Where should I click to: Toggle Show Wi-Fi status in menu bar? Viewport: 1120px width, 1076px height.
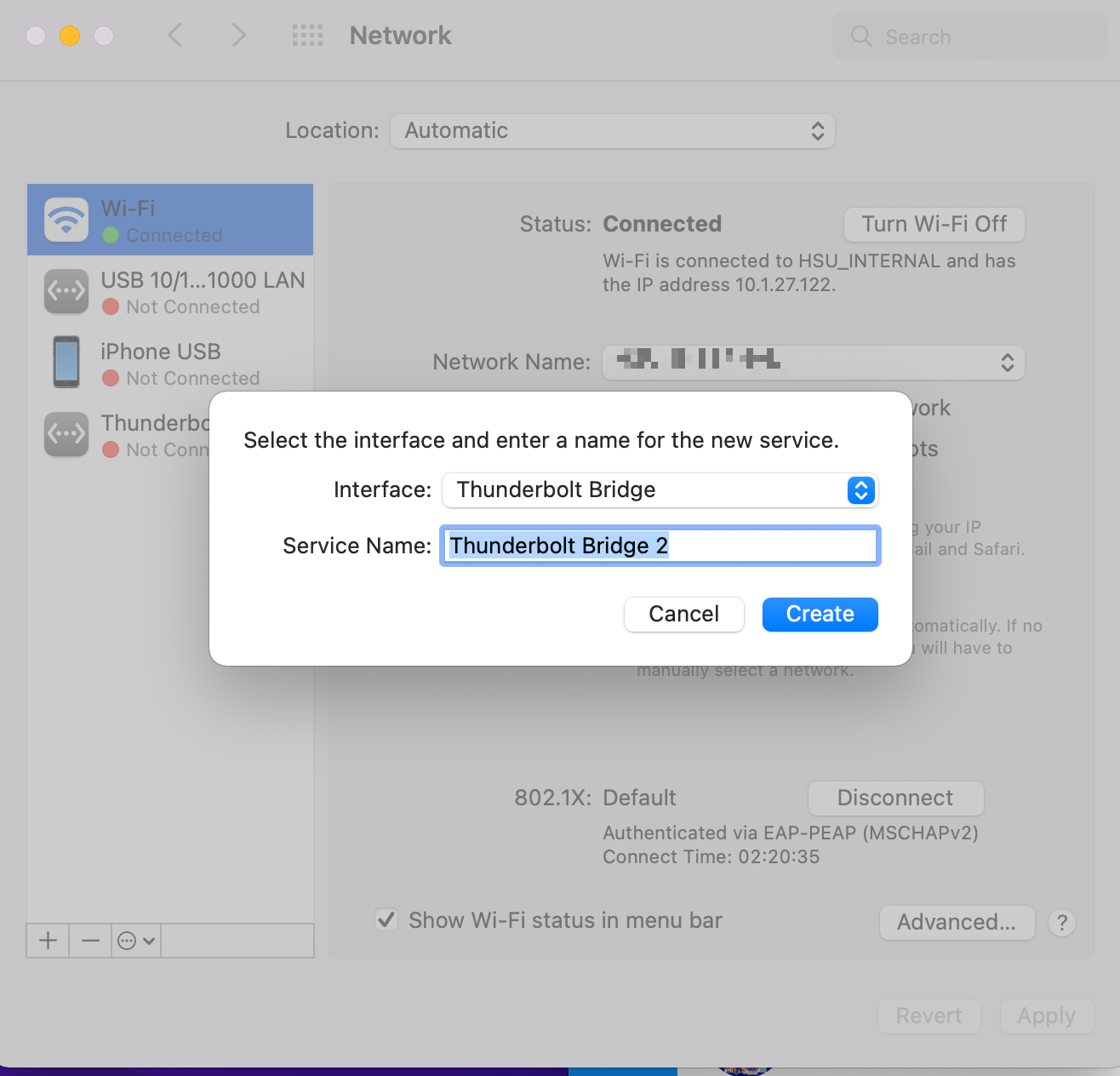(386, 920)
